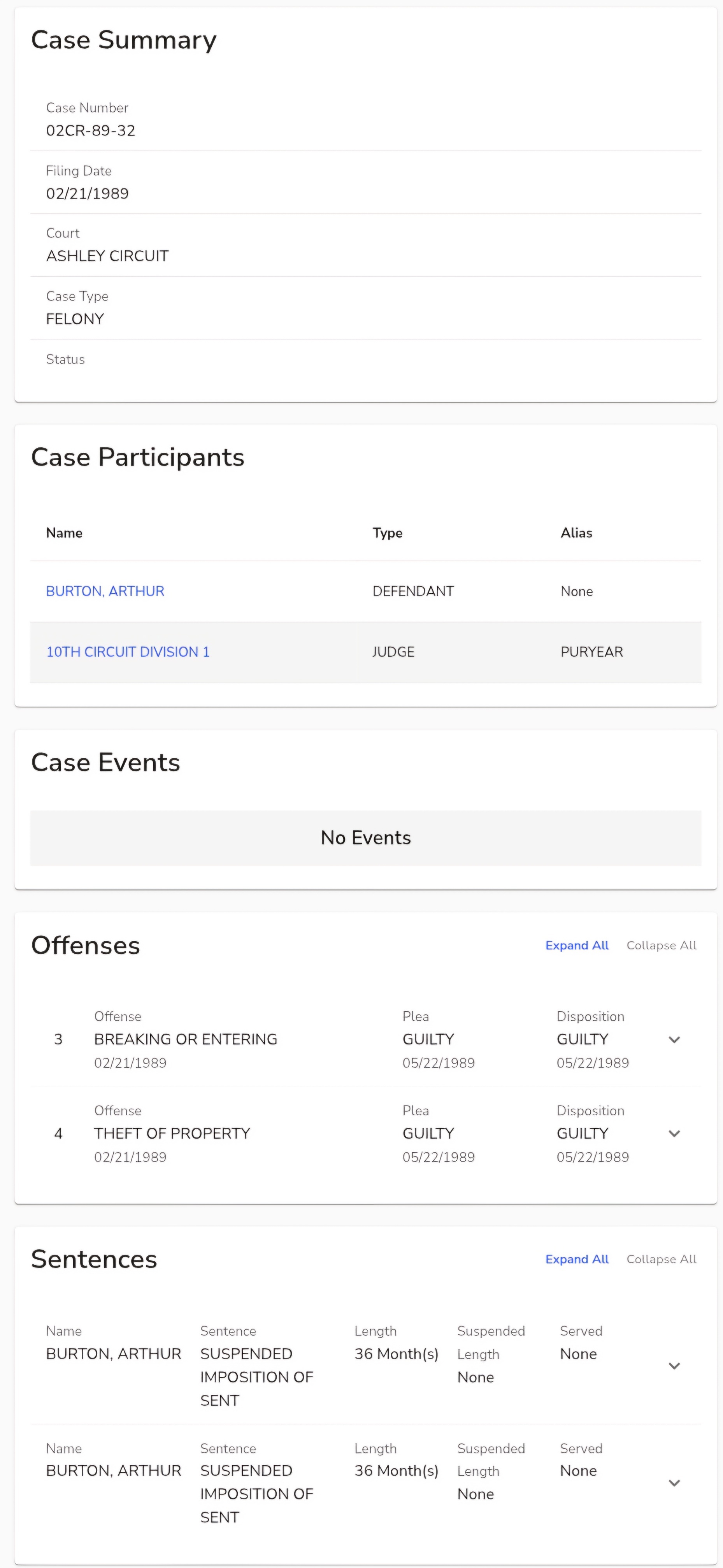Expand the THEFT OF PROPERTY offense chevron
Screen dimensions: 723x1568
[674, 1134]
